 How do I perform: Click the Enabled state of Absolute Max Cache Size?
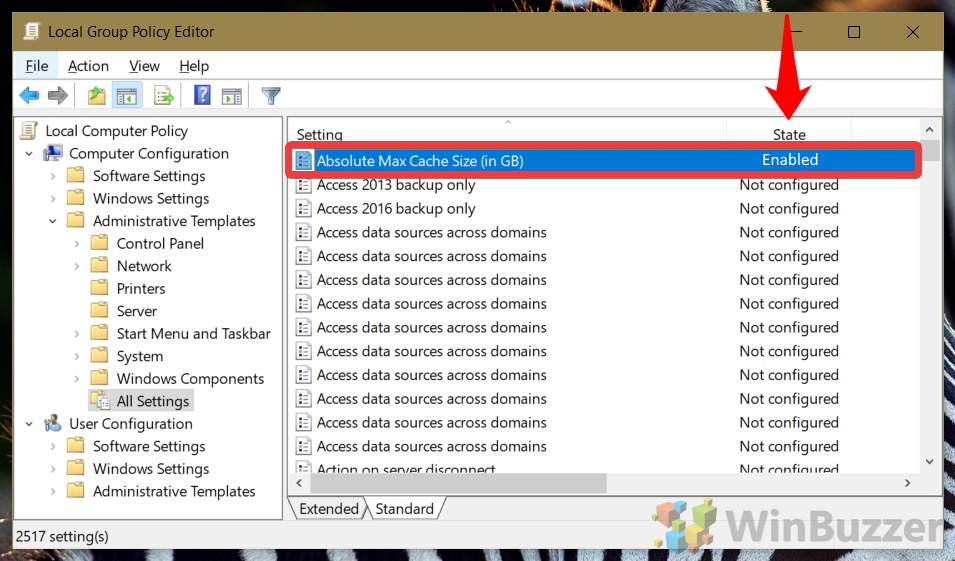pyautogui.click(x=790, y=160)
